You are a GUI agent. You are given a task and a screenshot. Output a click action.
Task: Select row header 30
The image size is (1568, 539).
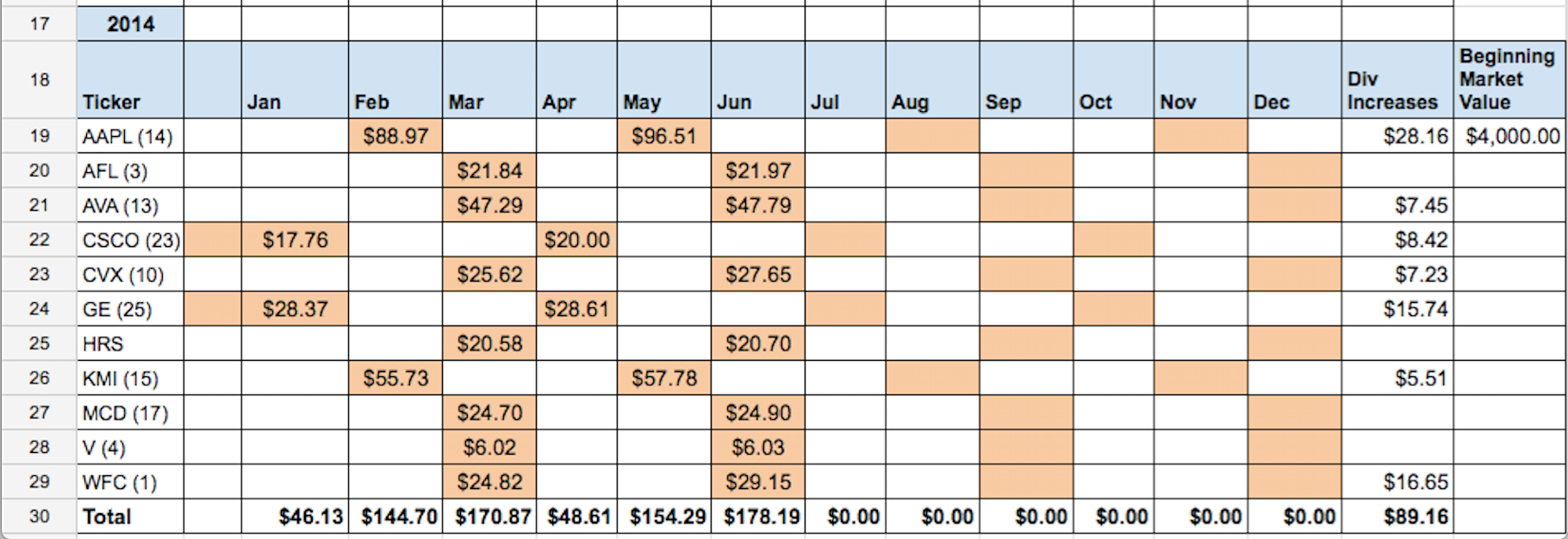[39, 517]
